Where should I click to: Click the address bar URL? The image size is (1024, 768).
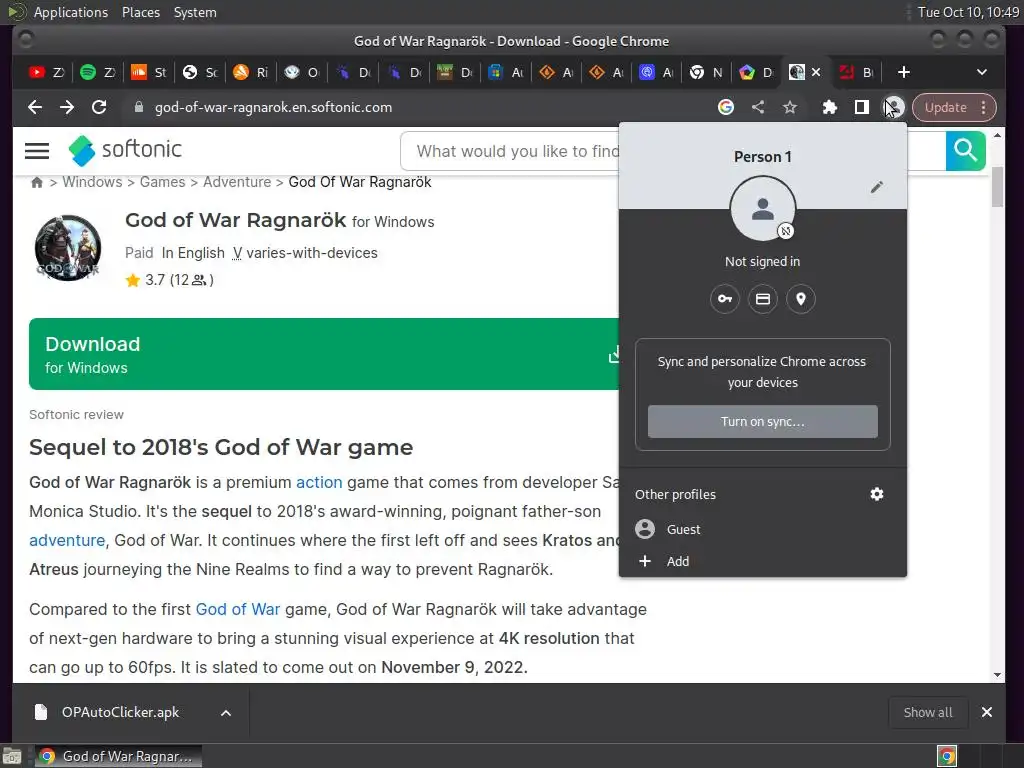[x=273, y=107]
